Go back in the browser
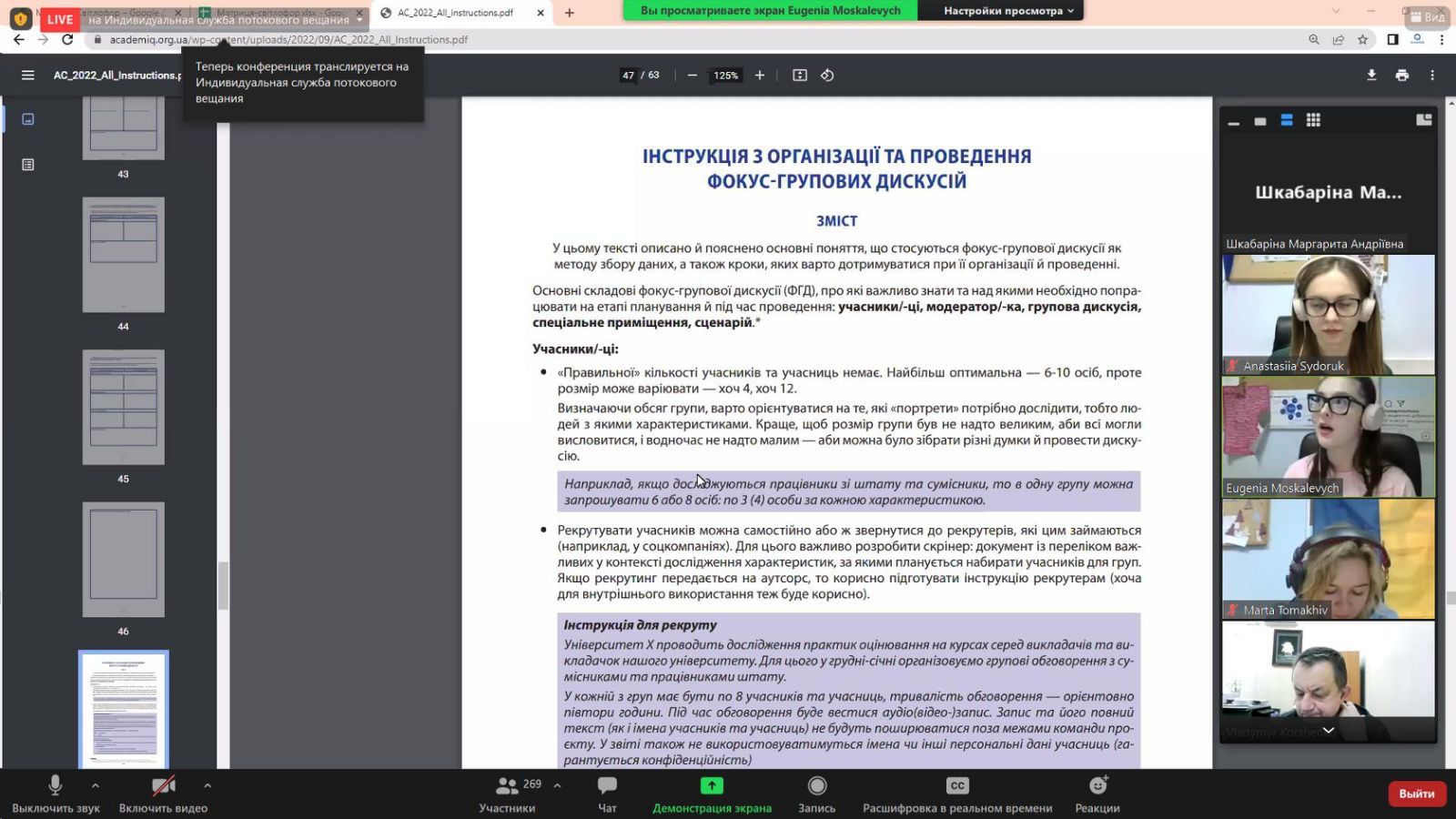 coord(18,39)
